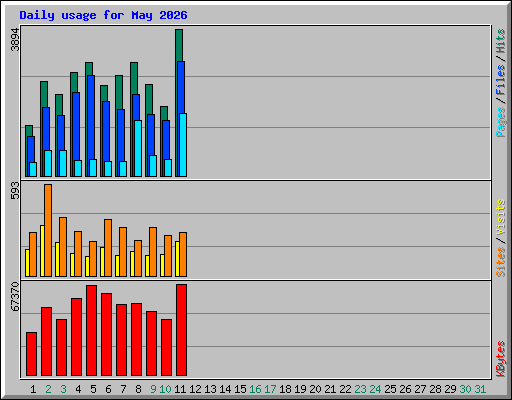Click the red KBytes bar for day 11
This screenshot has width=512, height=400.
tap(181, 330)
